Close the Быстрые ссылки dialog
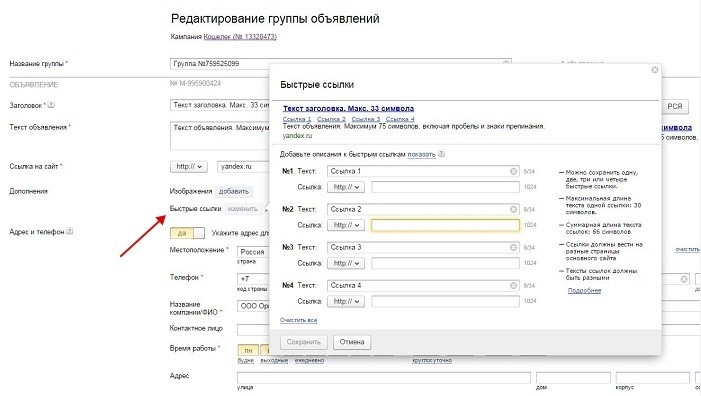 655,70
